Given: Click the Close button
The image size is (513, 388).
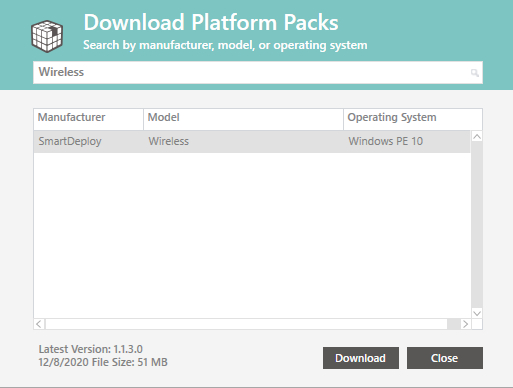Looking at the screenshot, I should point(445,358).
